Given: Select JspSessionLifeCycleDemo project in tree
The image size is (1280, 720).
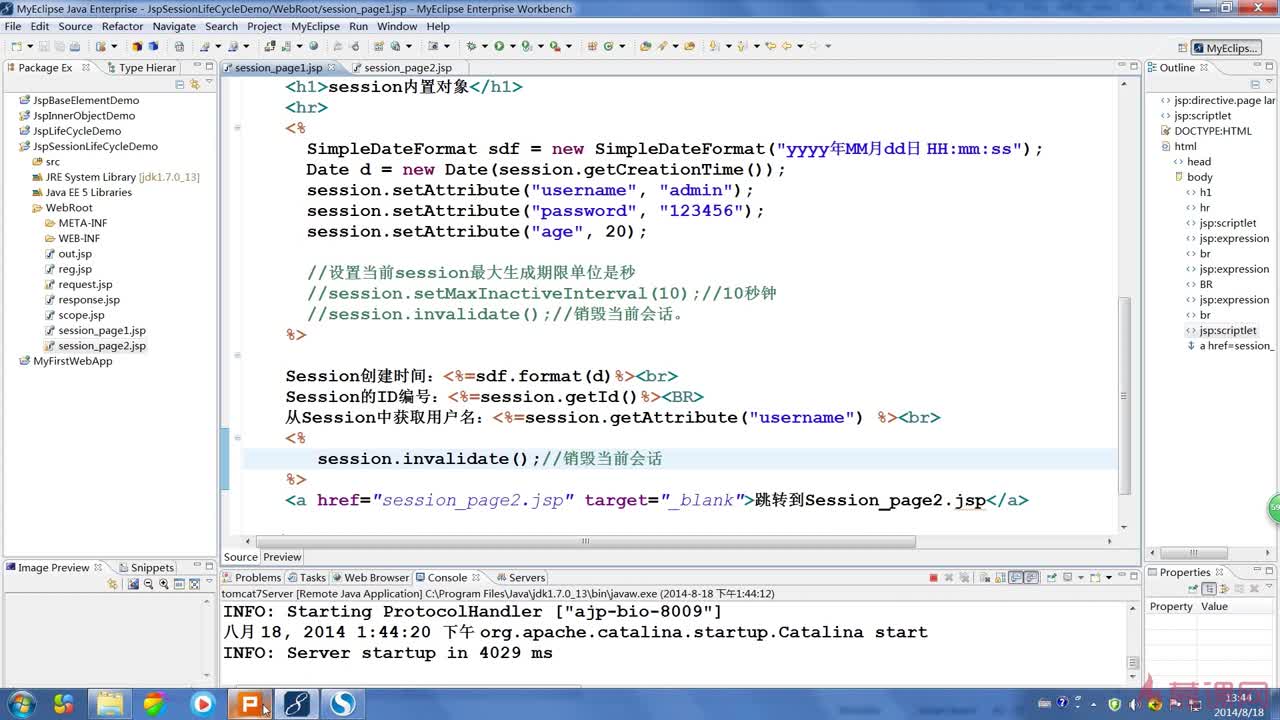Looking at the screenshot, I should 95,146.
